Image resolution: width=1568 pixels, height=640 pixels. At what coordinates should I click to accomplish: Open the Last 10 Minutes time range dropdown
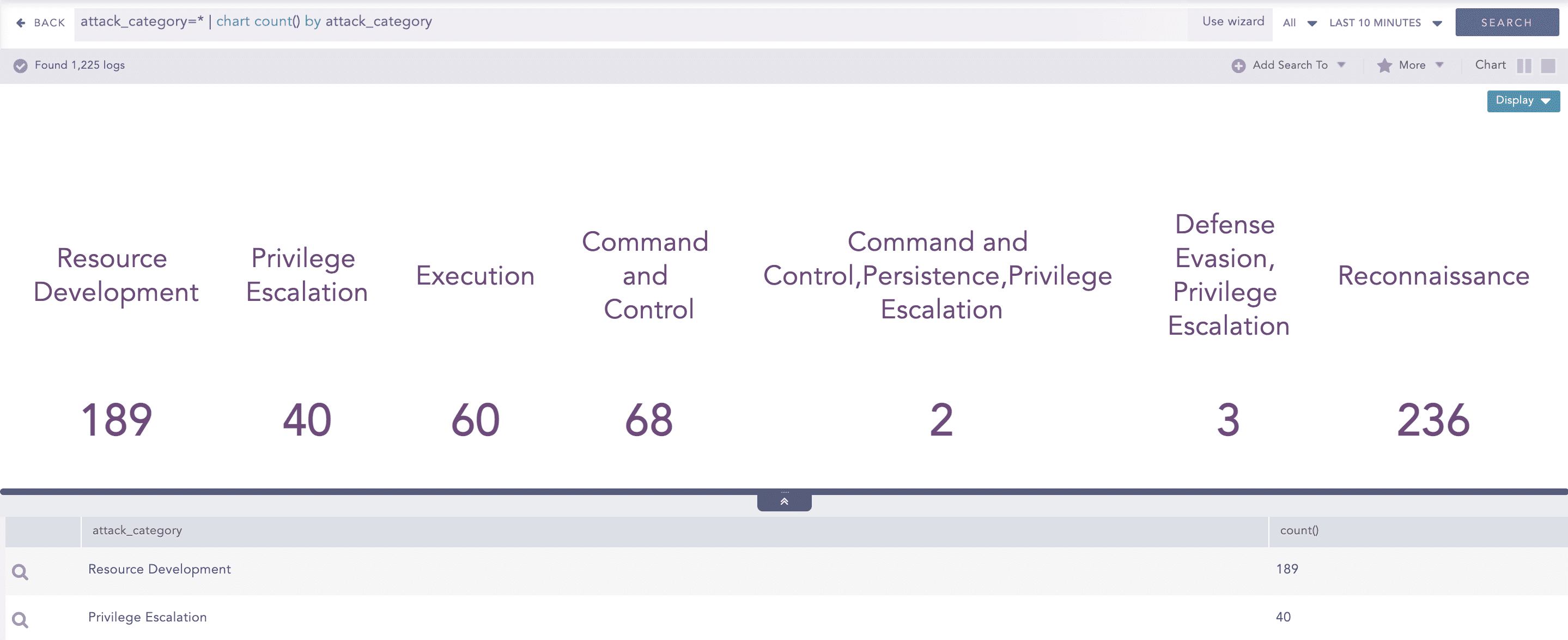tap(1385, 23)
